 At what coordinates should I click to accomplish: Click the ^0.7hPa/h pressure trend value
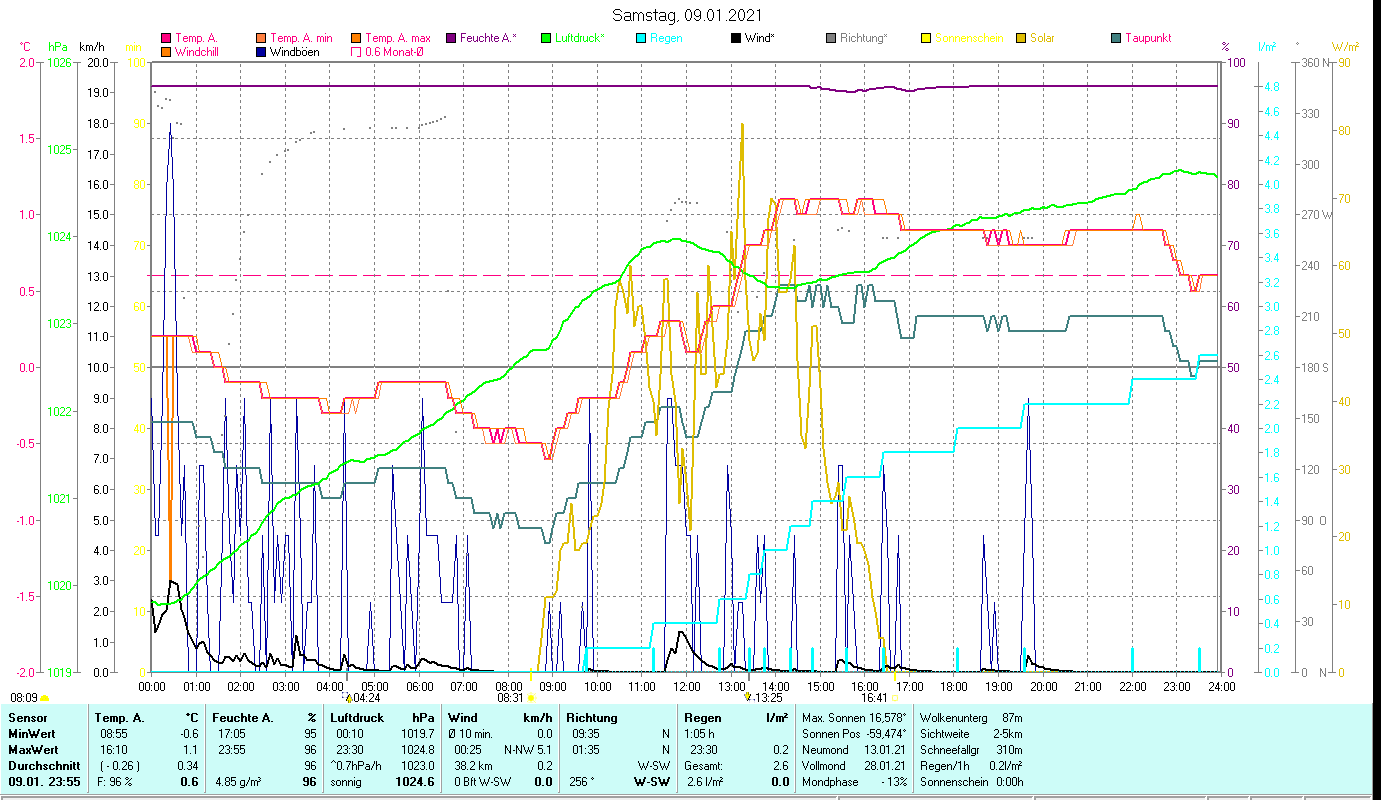(x=357, y=766)
